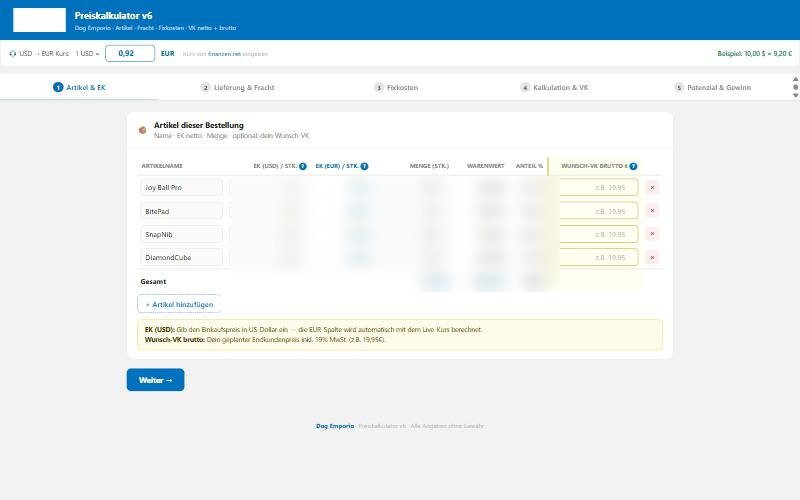Click the Gesamt row label

(153, 282)
